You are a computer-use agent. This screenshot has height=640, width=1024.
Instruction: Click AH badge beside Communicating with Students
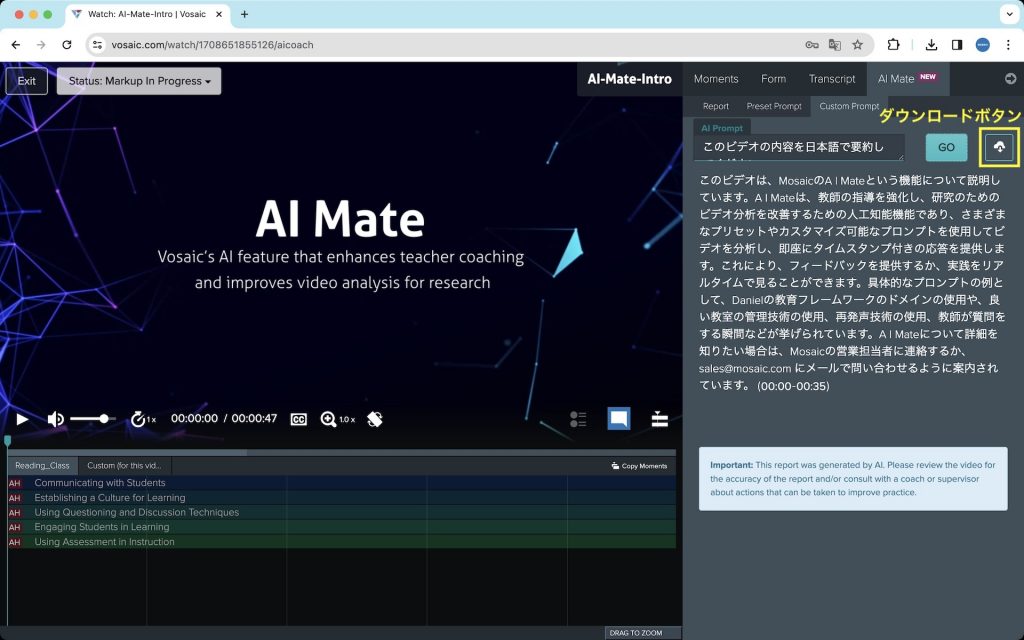[14, 483]
